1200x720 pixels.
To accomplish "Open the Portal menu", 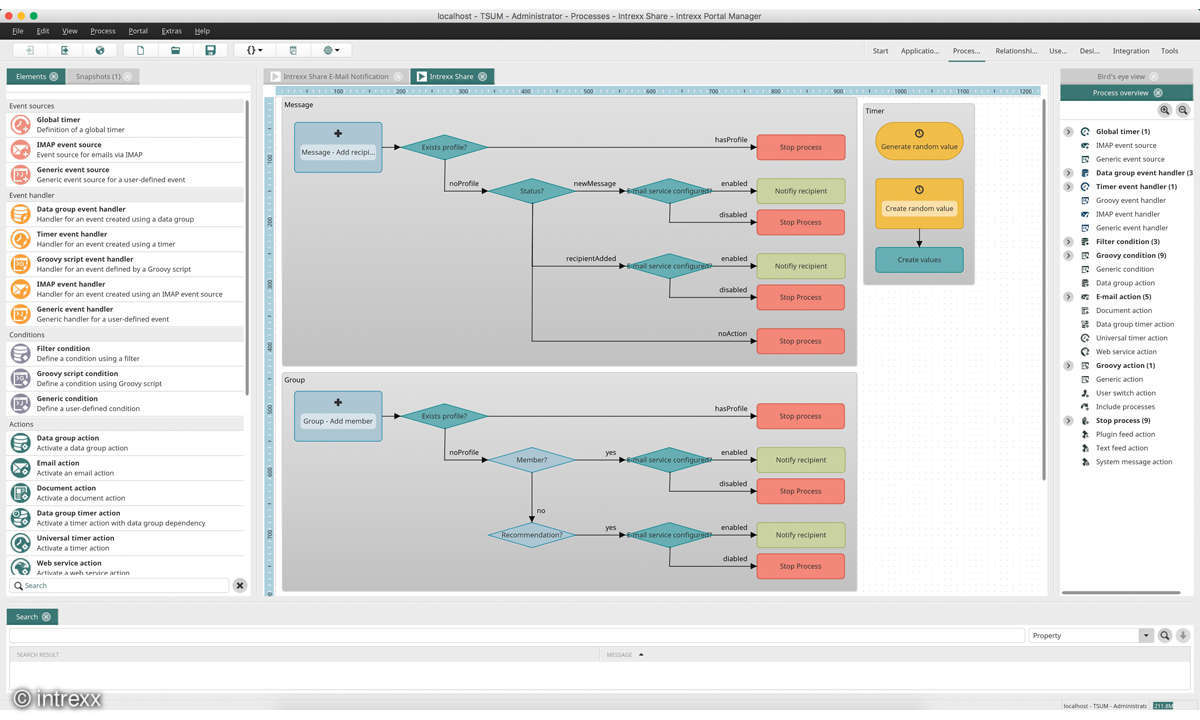I will pyautogui.click(x=138, y=31).
